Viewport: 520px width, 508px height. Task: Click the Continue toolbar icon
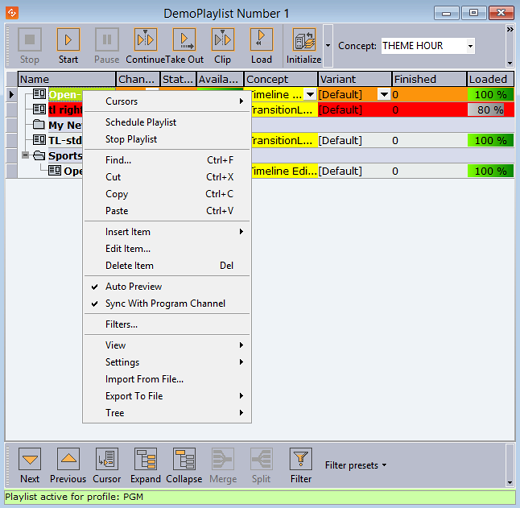[145, 40]
